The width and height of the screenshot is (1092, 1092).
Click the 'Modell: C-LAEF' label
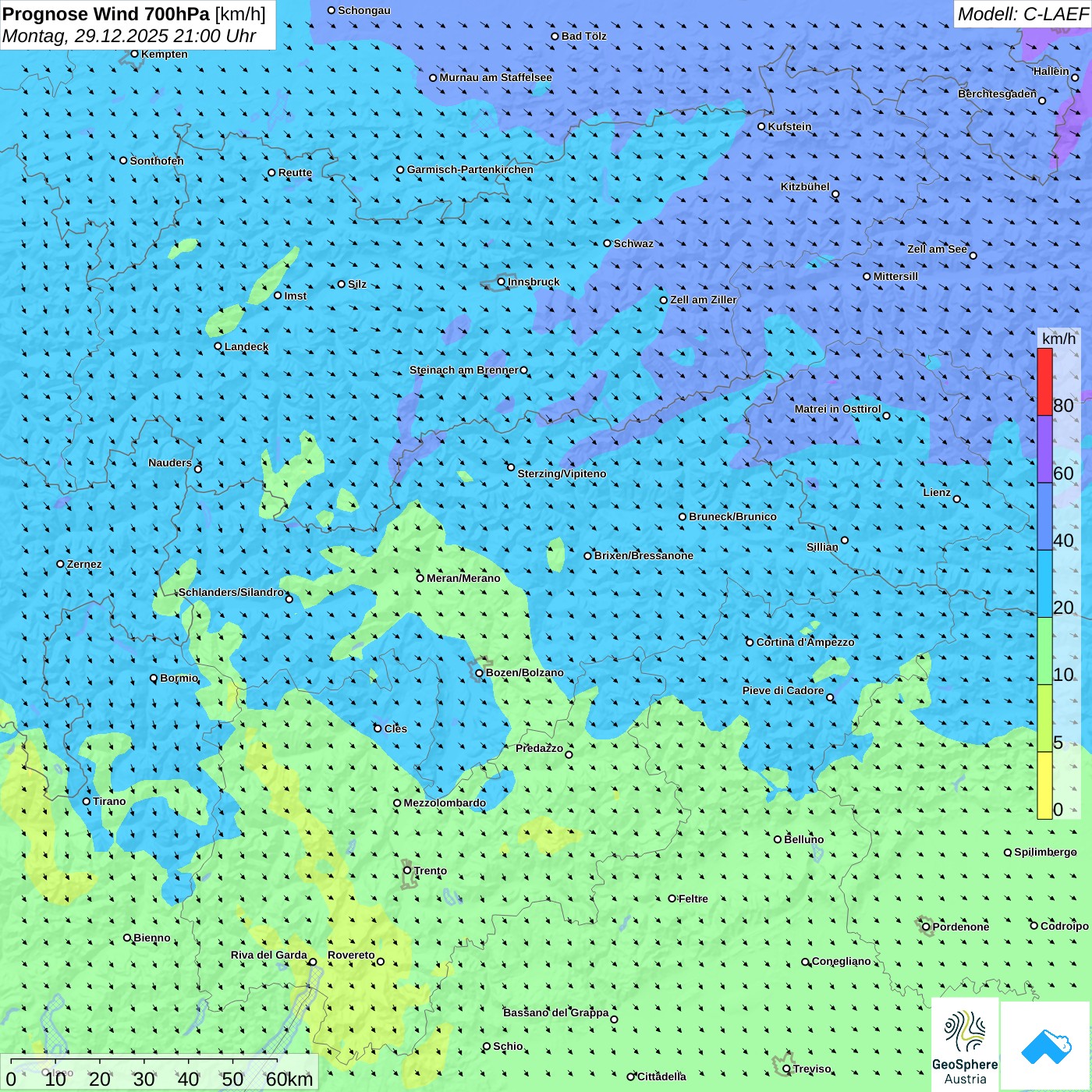pos(1023,14)
